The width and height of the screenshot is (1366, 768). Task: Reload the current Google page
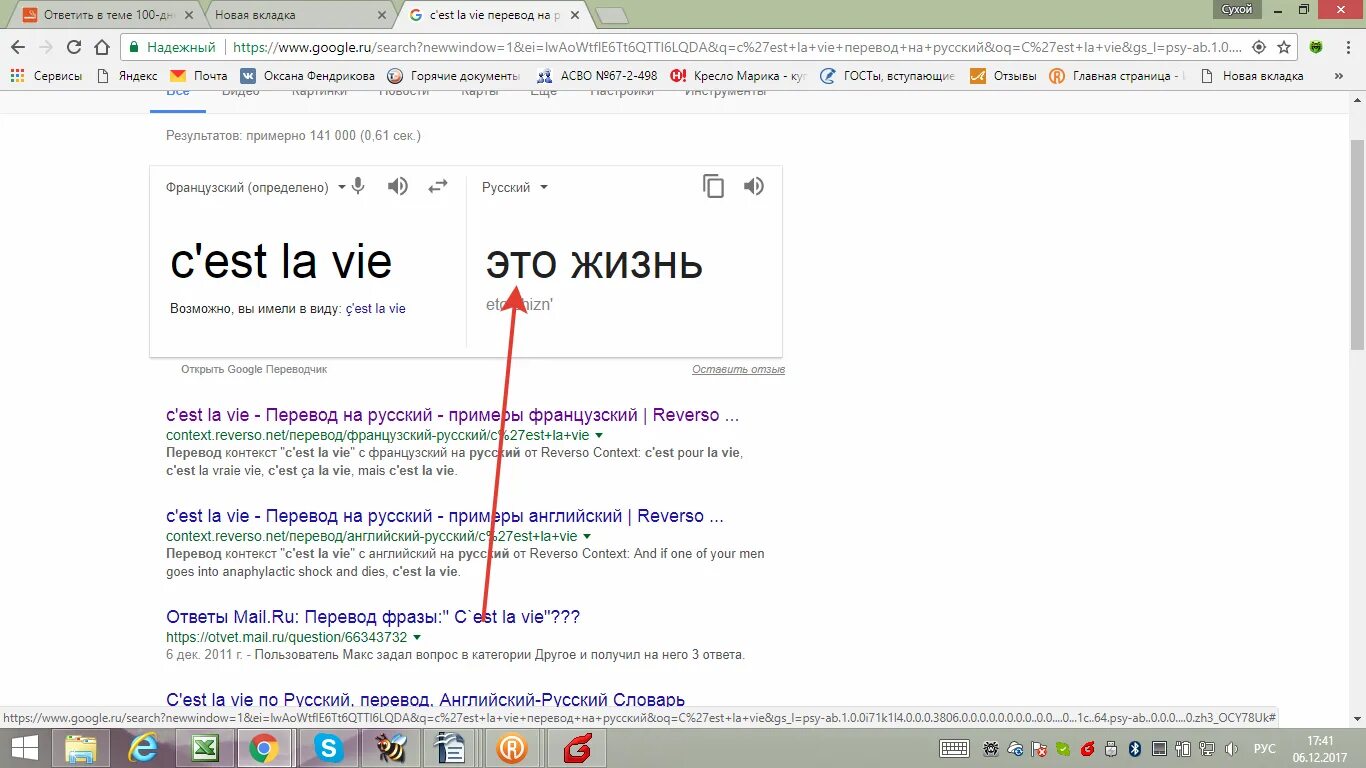point(73,47)
